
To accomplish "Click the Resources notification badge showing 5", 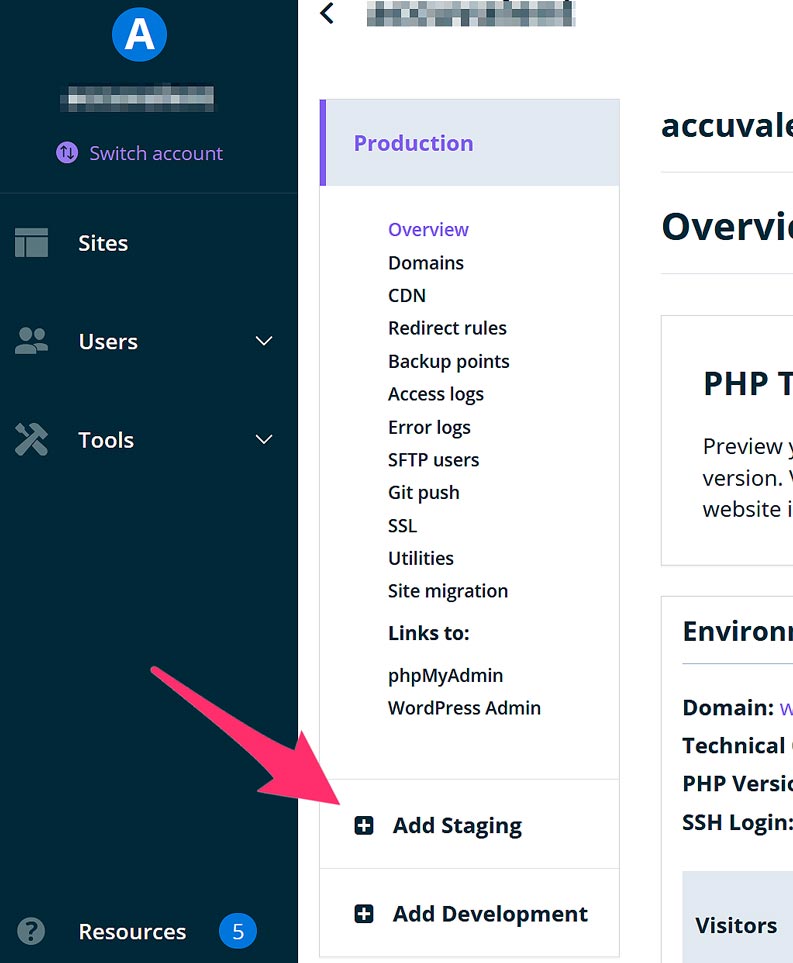I will click(x=238, y=932).
